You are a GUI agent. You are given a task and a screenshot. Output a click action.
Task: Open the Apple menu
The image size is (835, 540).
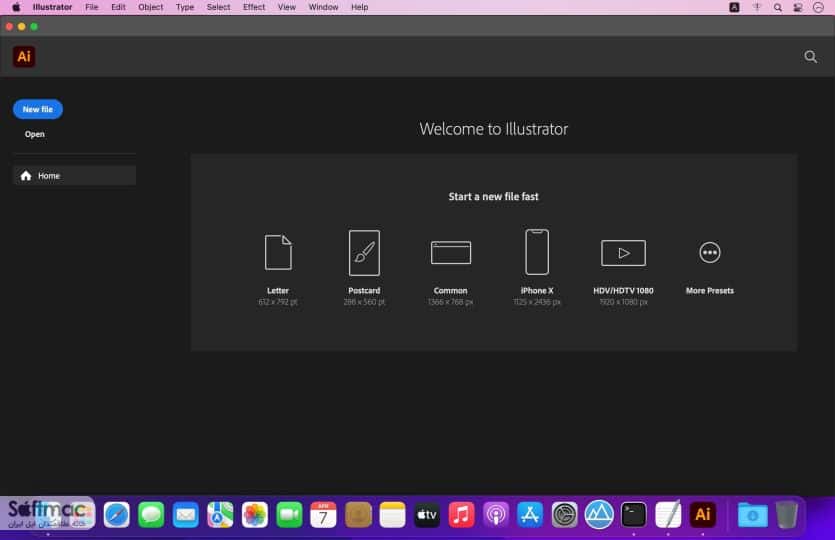[16, 7]
